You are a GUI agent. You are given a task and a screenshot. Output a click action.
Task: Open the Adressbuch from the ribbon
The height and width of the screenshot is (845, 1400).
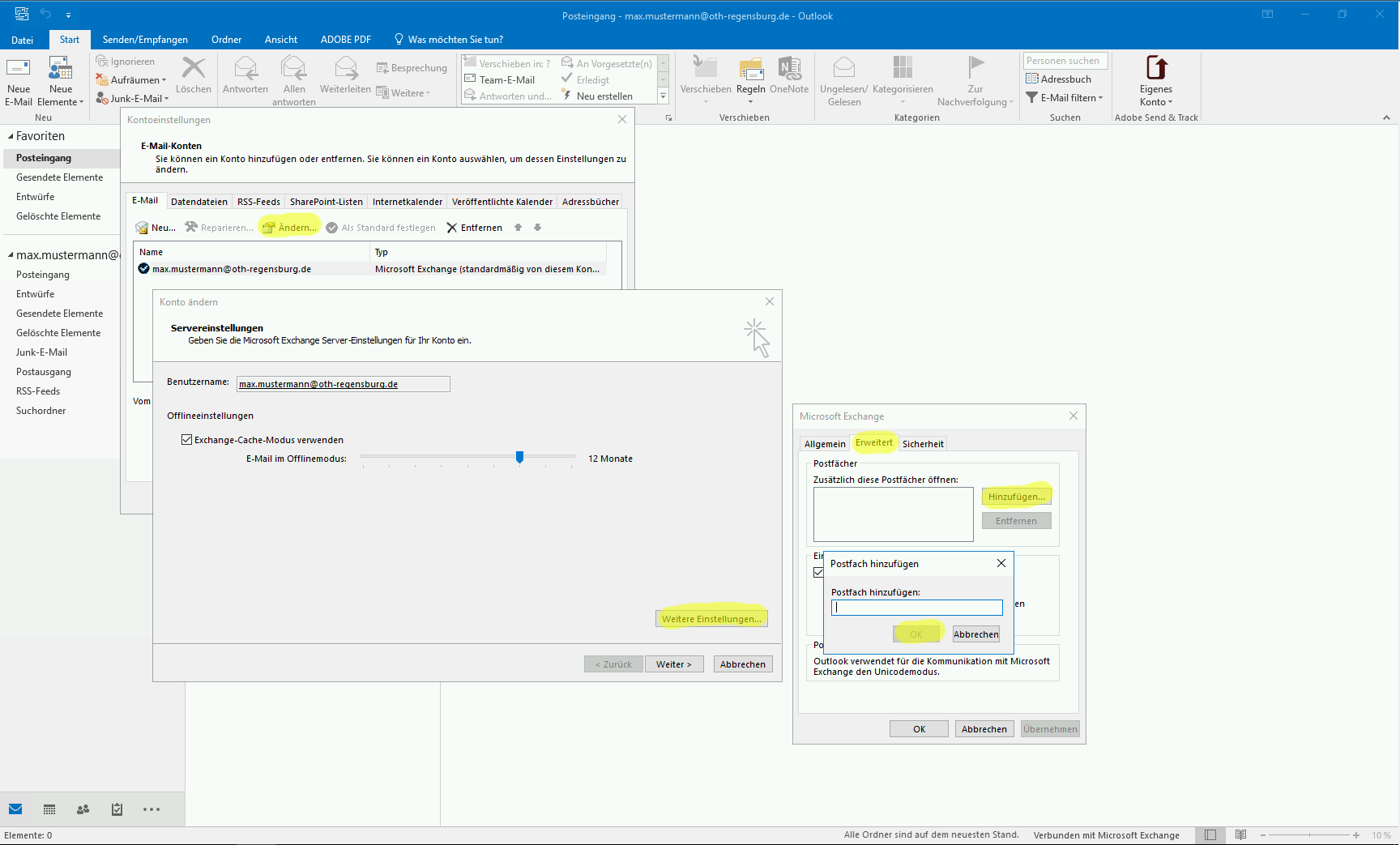pos(1058,79)
